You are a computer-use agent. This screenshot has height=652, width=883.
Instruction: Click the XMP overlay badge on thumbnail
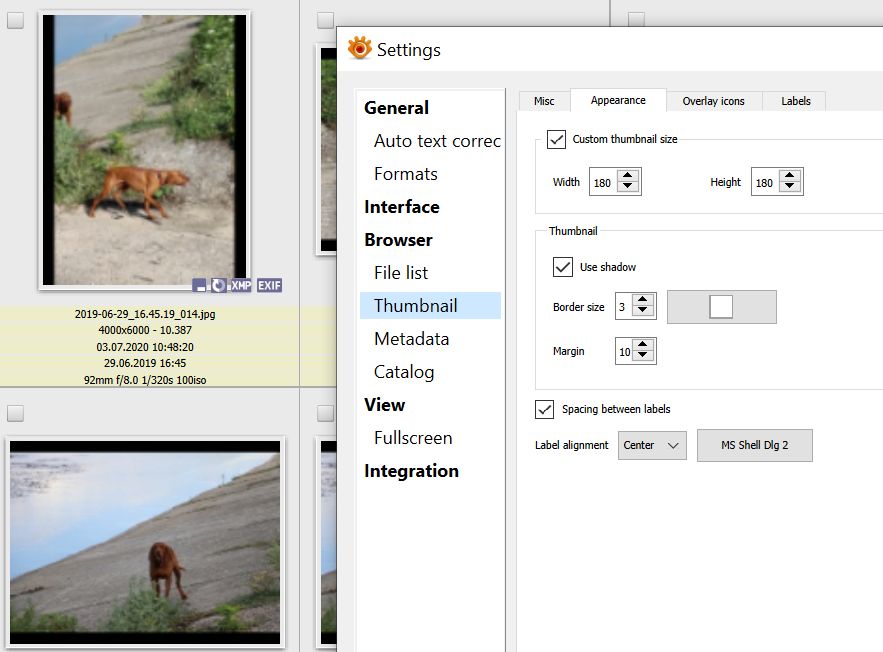tap(241, 286)
